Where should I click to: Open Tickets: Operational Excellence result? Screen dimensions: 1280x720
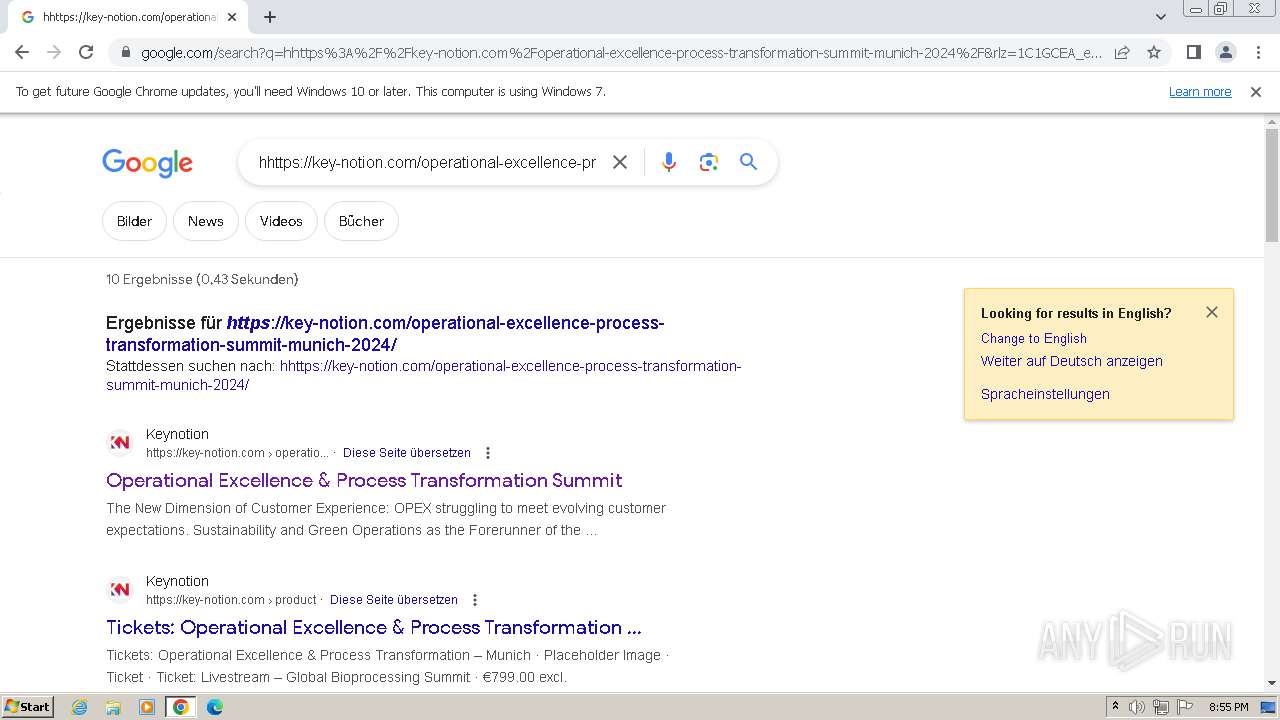(374, 627)
